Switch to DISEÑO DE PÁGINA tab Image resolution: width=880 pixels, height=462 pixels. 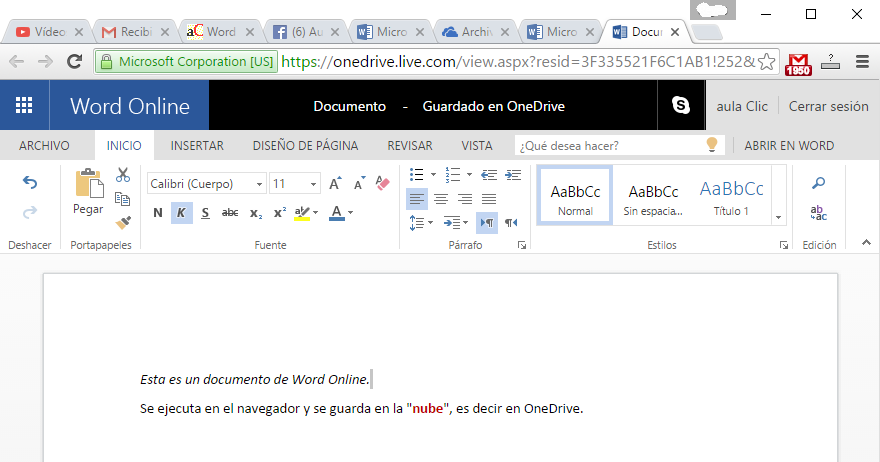click(305, 145)
